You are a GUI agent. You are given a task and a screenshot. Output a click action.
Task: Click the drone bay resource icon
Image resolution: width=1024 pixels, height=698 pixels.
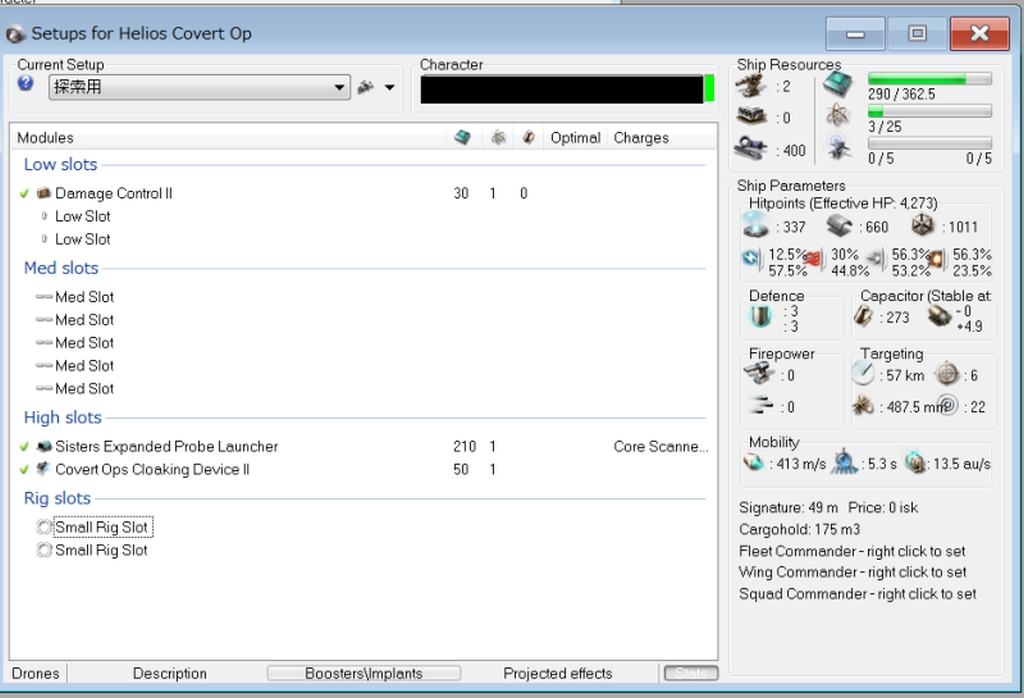(x=837, y=146)
